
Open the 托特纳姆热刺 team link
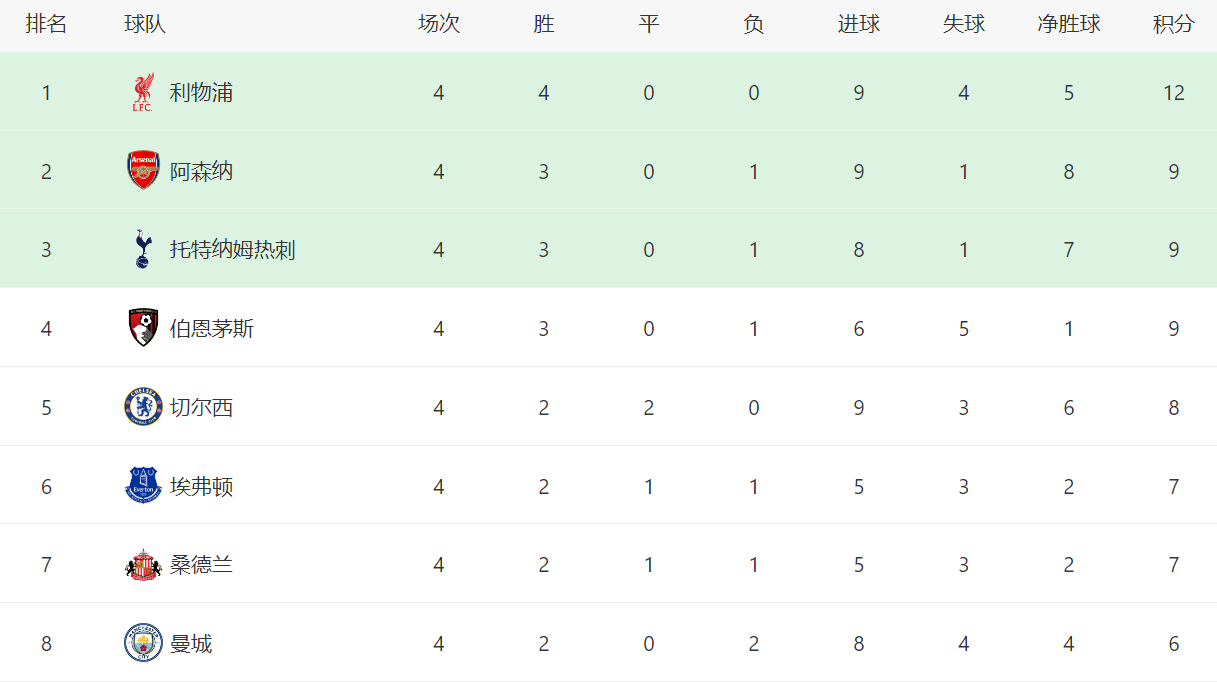tap(232, 249)
